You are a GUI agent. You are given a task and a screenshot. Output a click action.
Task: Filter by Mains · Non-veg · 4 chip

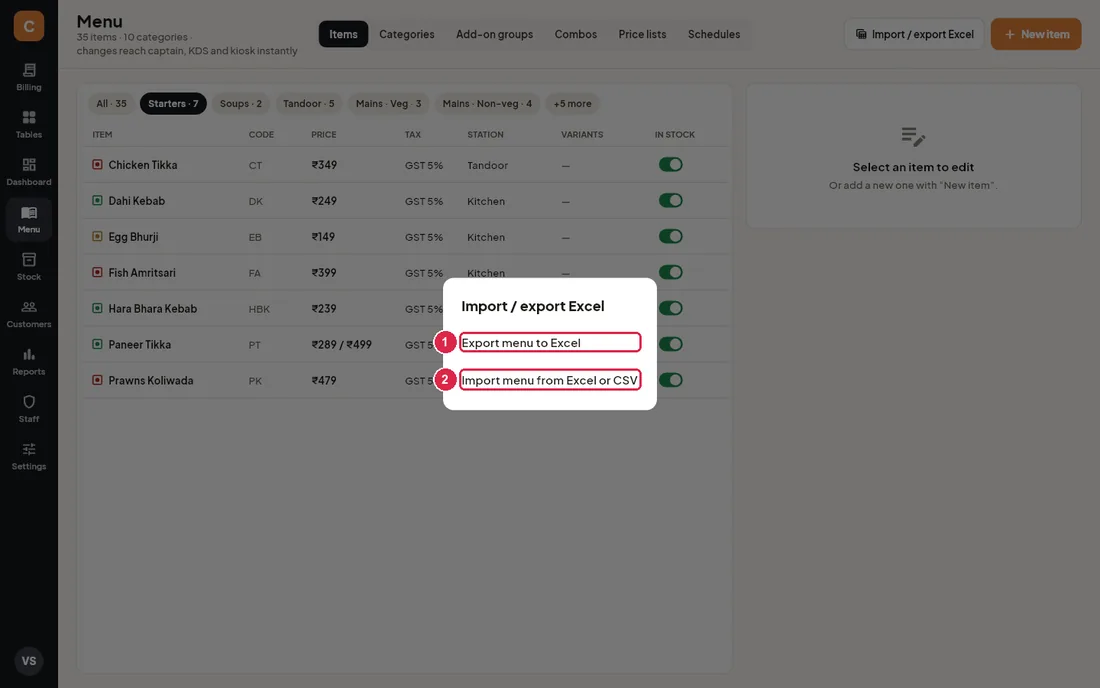coord(488,104)
